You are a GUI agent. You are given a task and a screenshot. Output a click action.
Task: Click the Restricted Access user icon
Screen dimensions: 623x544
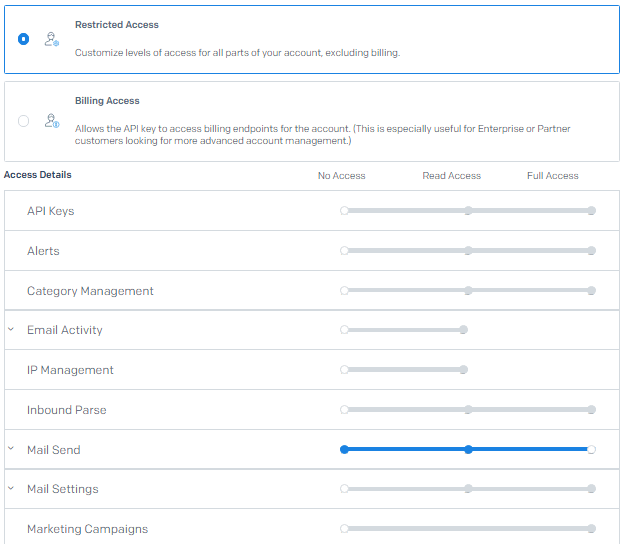coord(52,39)
